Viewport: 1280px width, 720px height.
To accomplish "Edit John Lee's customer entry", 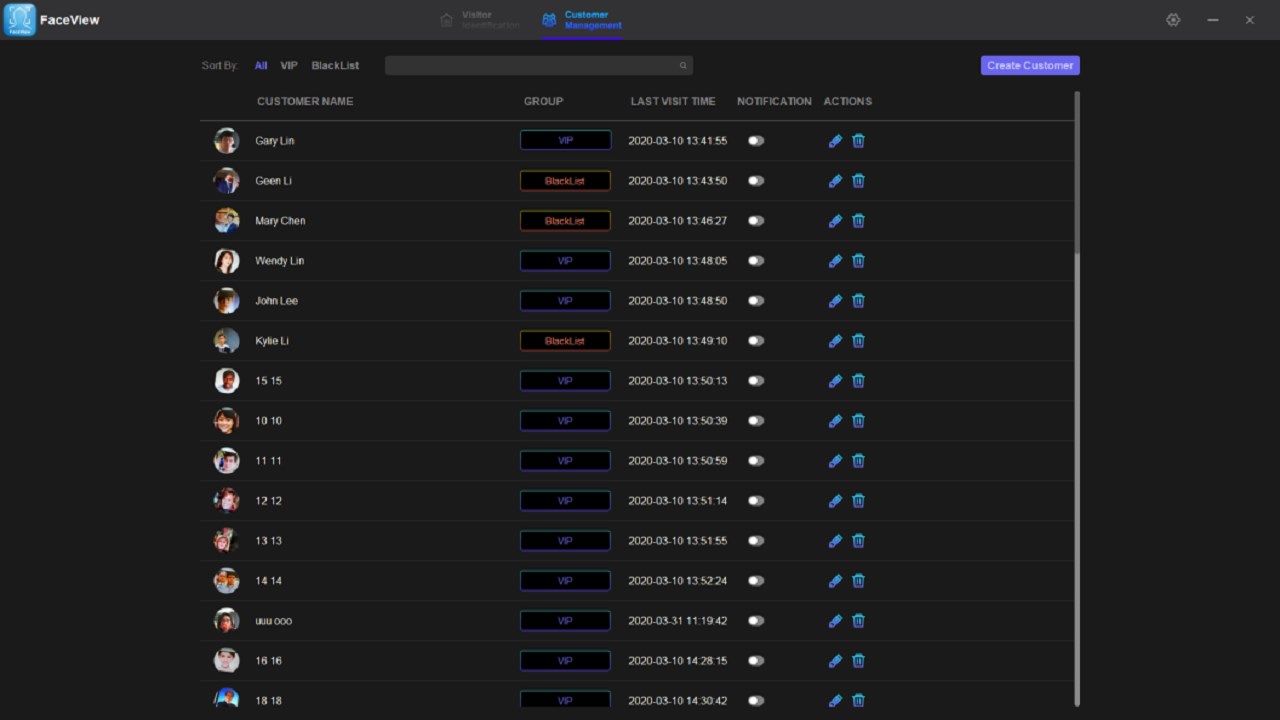I will click(x=835, y=301).
